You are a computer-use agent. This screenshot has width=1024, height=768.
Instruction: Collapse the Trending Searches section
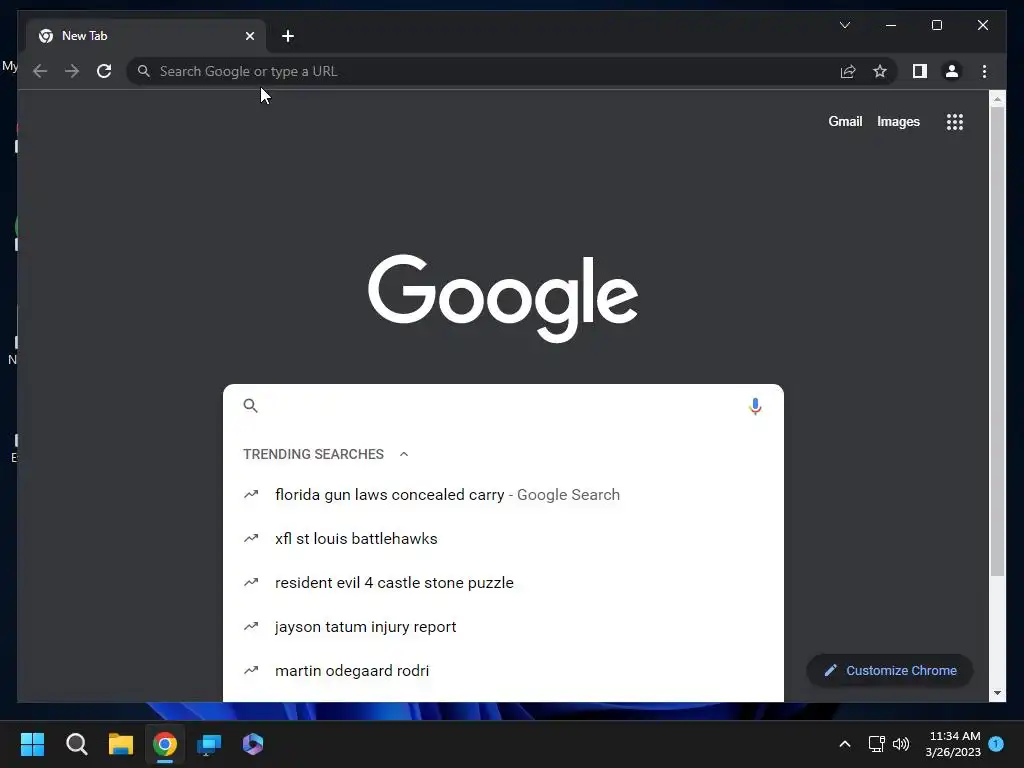[x=404, y=454]
